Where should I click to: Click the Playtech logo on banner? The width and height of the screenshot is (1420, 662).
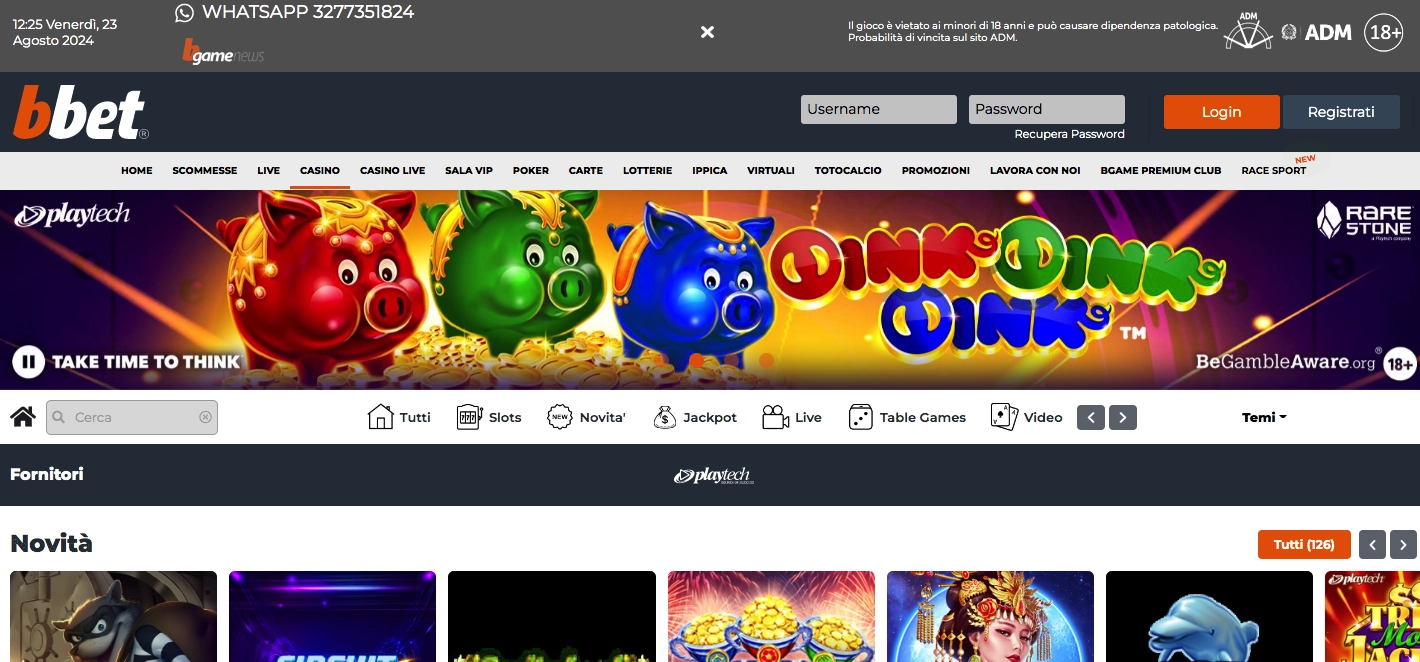72,215
